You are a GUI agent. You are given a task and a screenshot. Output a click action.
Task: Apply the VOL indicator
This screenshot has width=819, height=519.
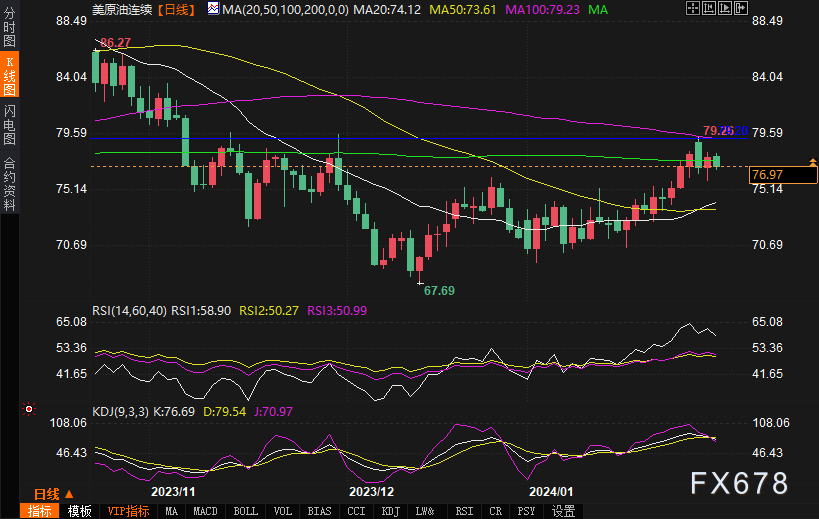pos(283,511)
